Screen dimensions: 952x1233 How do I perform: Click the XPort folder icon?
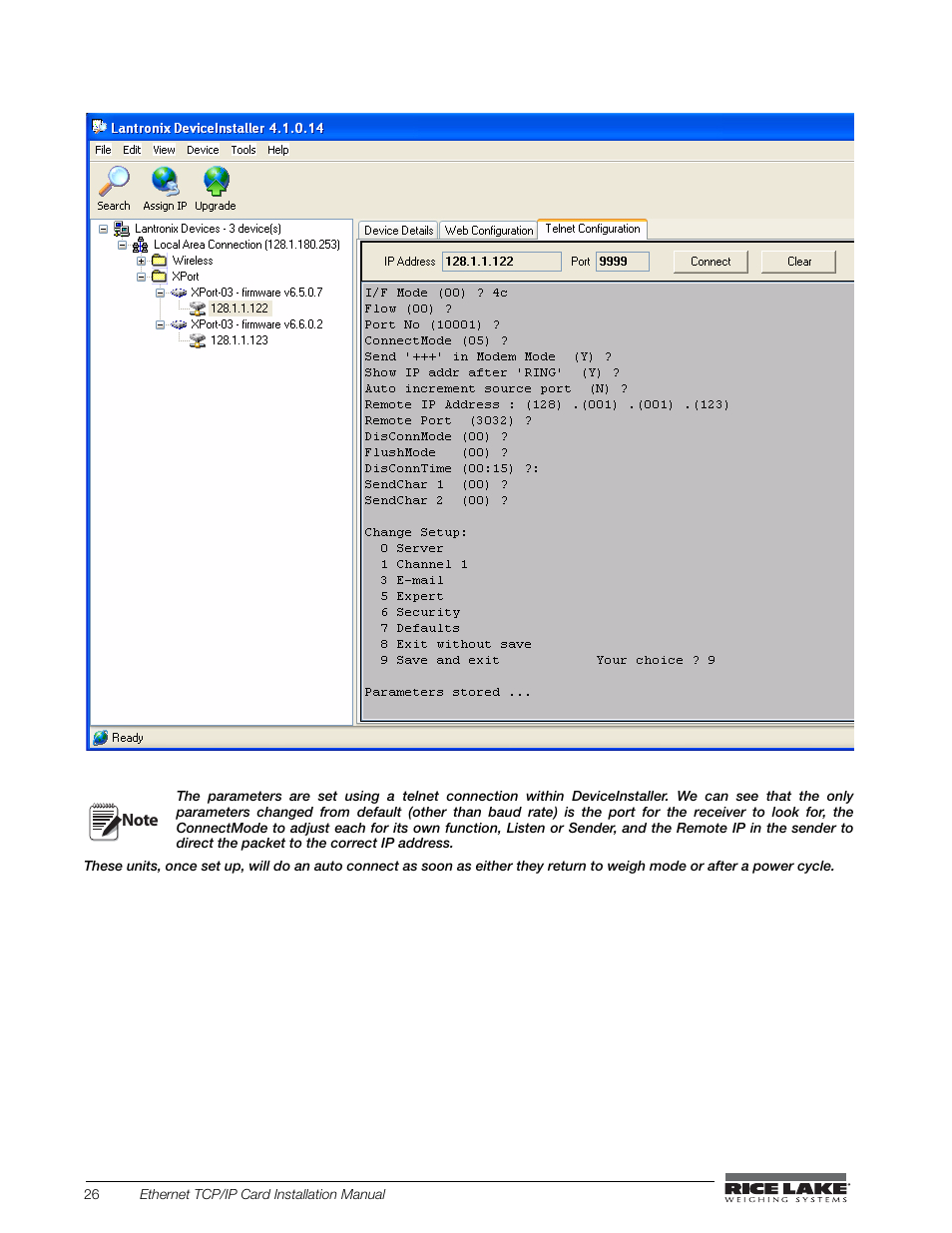click(160, 277)
